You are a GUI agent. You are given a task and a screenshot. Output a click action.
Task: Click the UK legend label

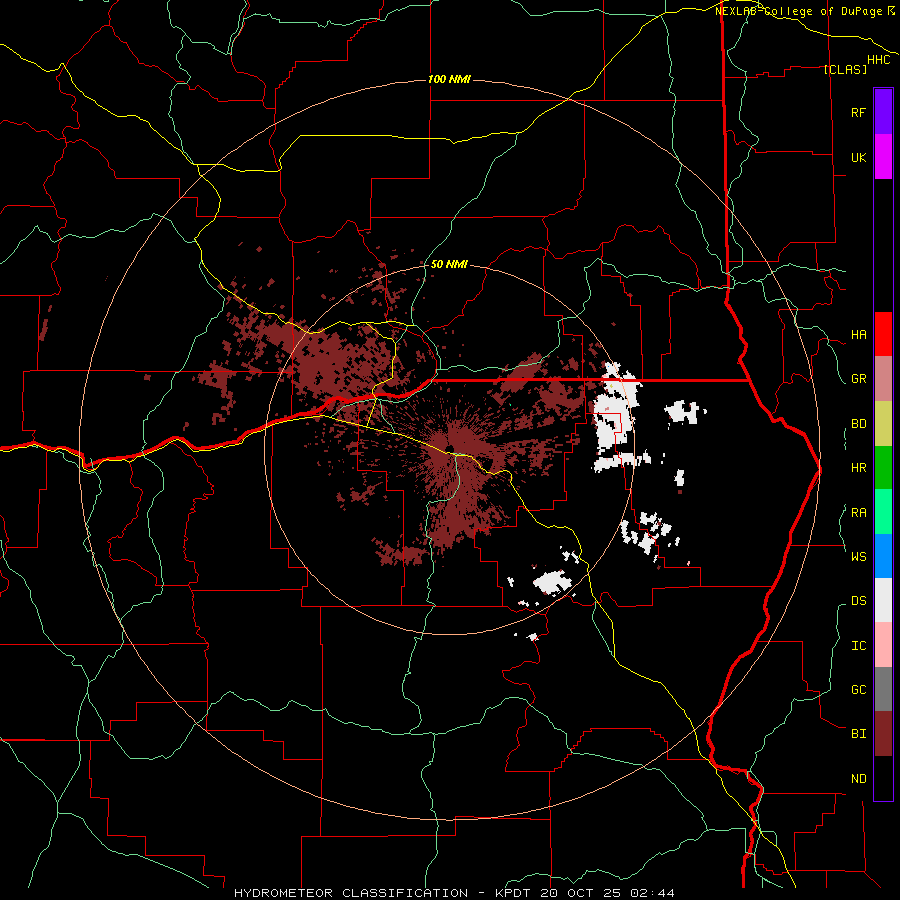(858, 157)
